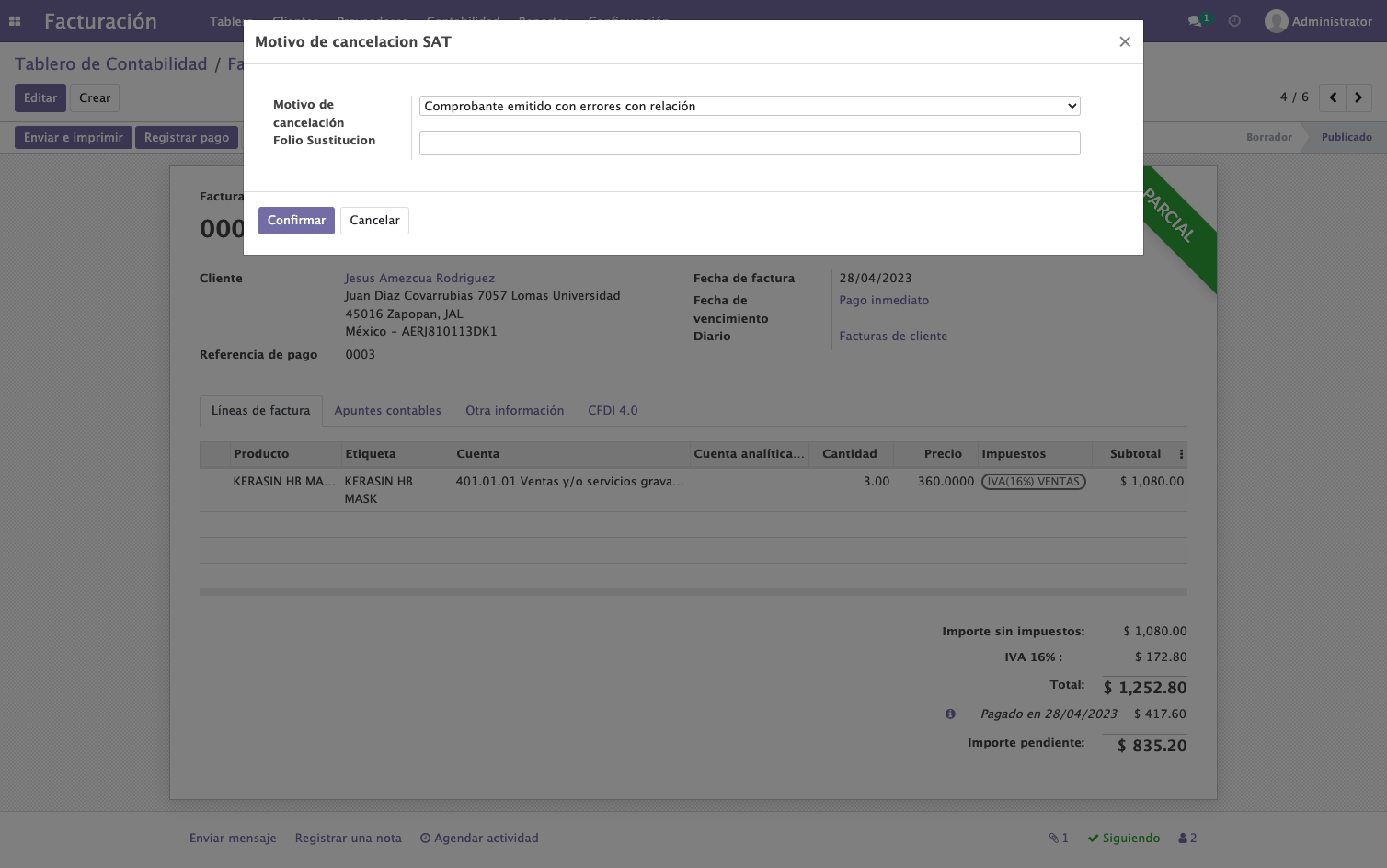Sort by the Subtotal column header
The width and height of the screenshot is (1387, 868).
tap(1135, 454)
